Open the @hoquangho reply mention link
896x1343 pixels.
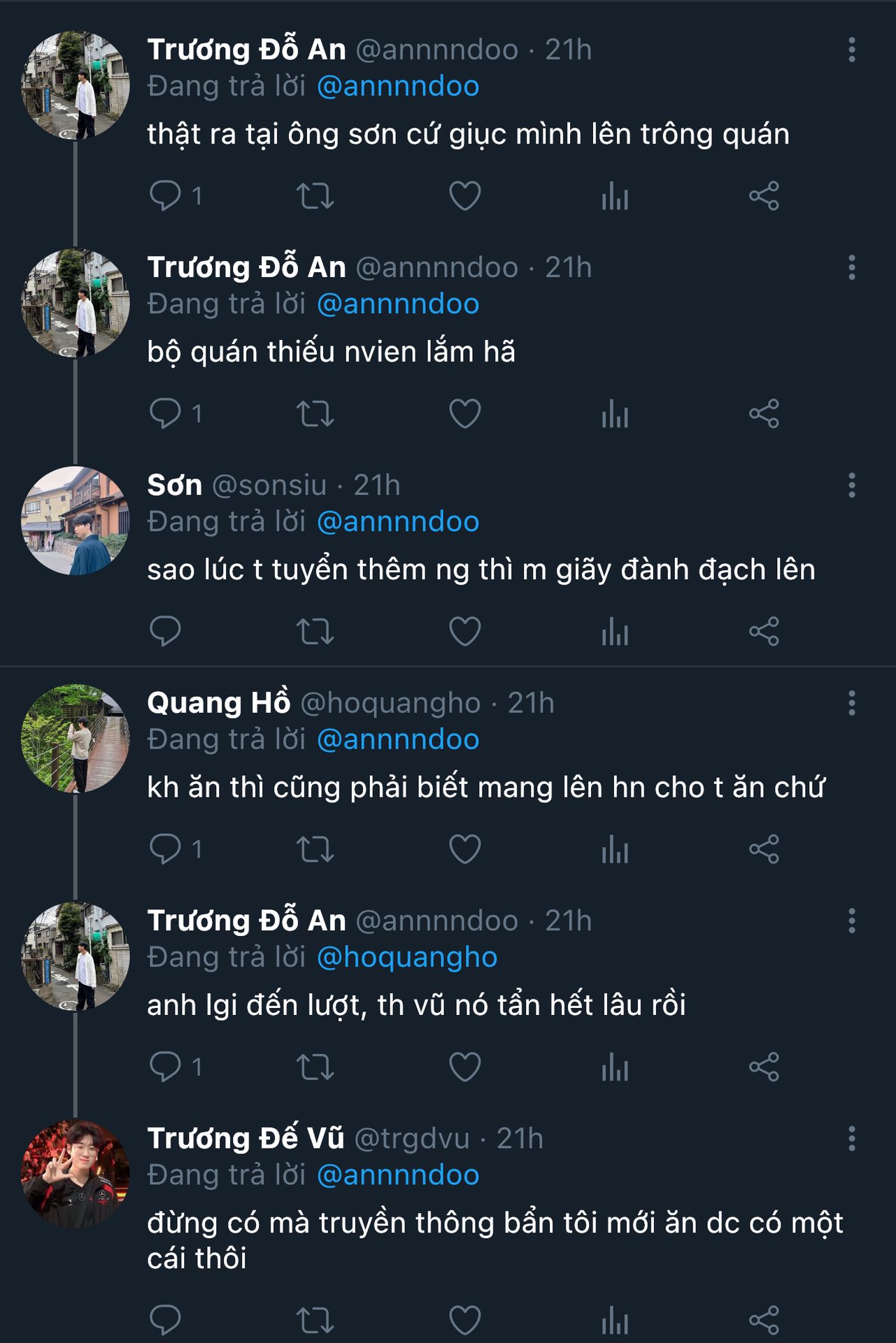point(407,957)
